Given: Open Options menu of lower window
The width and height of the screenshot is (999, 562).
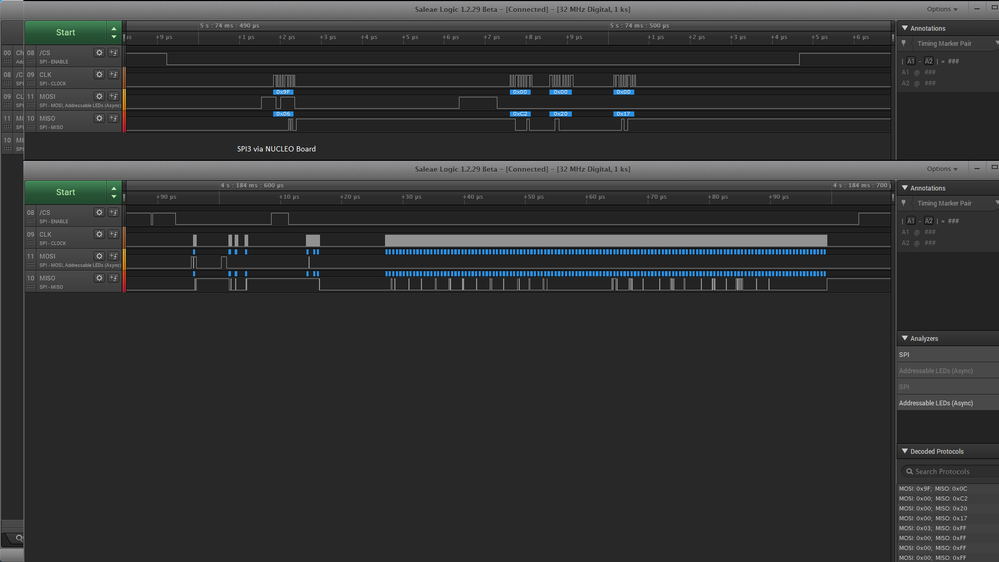Looking at the screenshot, I should pos(942,169).
